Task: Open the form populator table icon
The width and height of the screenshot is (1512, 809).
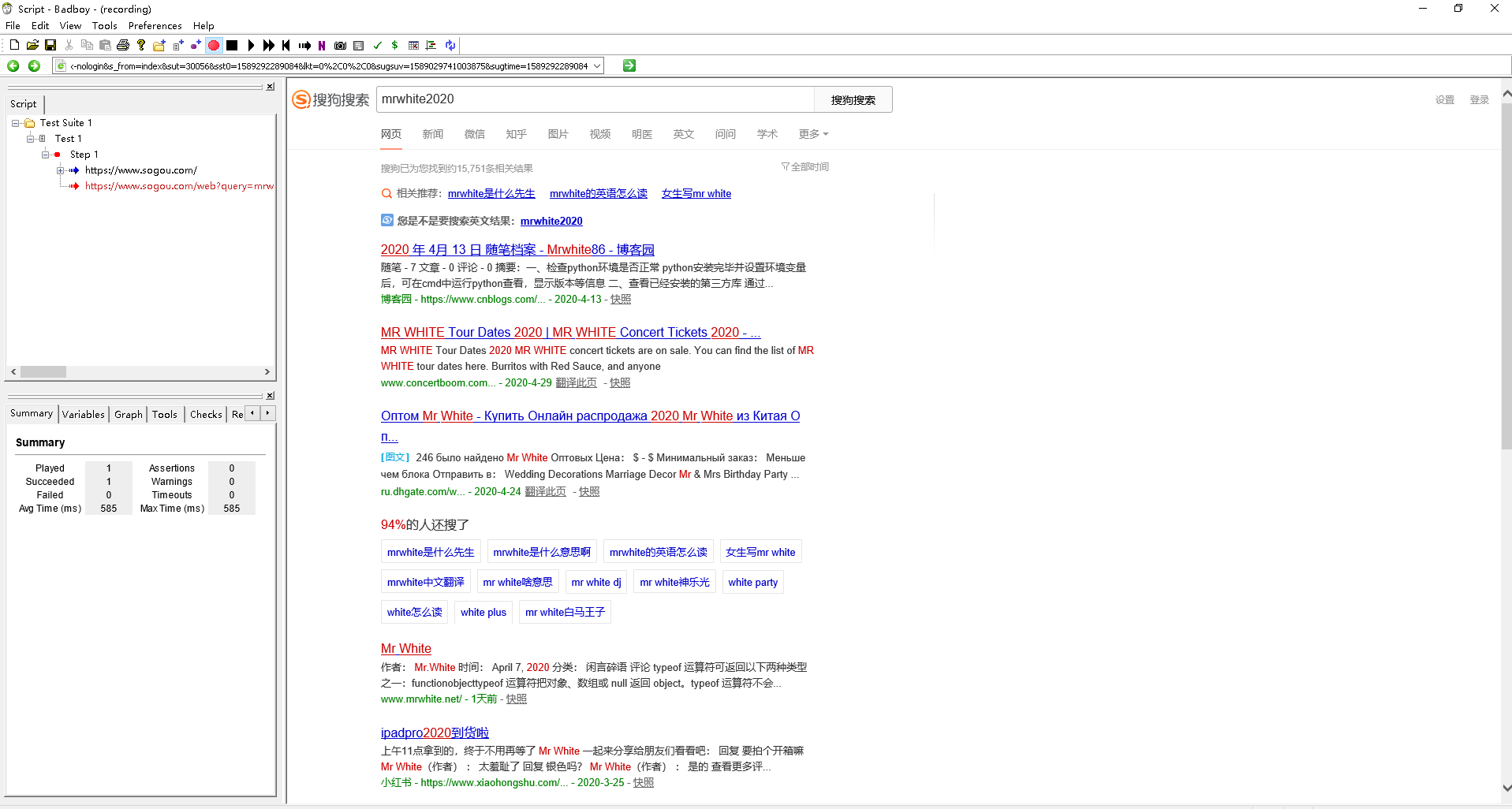Action: pyautogui.click(x=413, y=46)
